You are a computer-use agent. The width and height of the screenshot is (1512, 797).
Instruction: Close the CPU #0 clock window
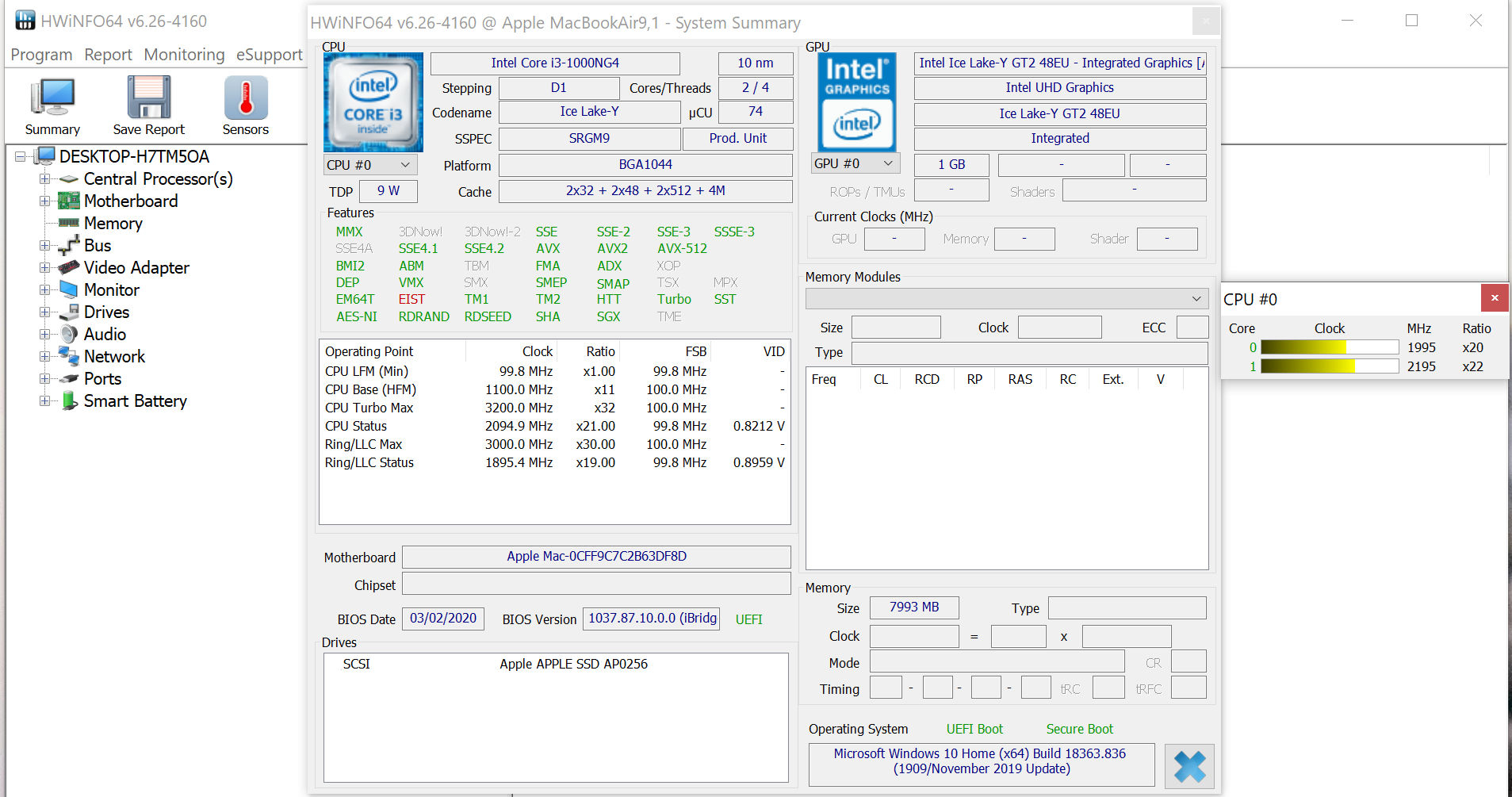pos(1495,298)
